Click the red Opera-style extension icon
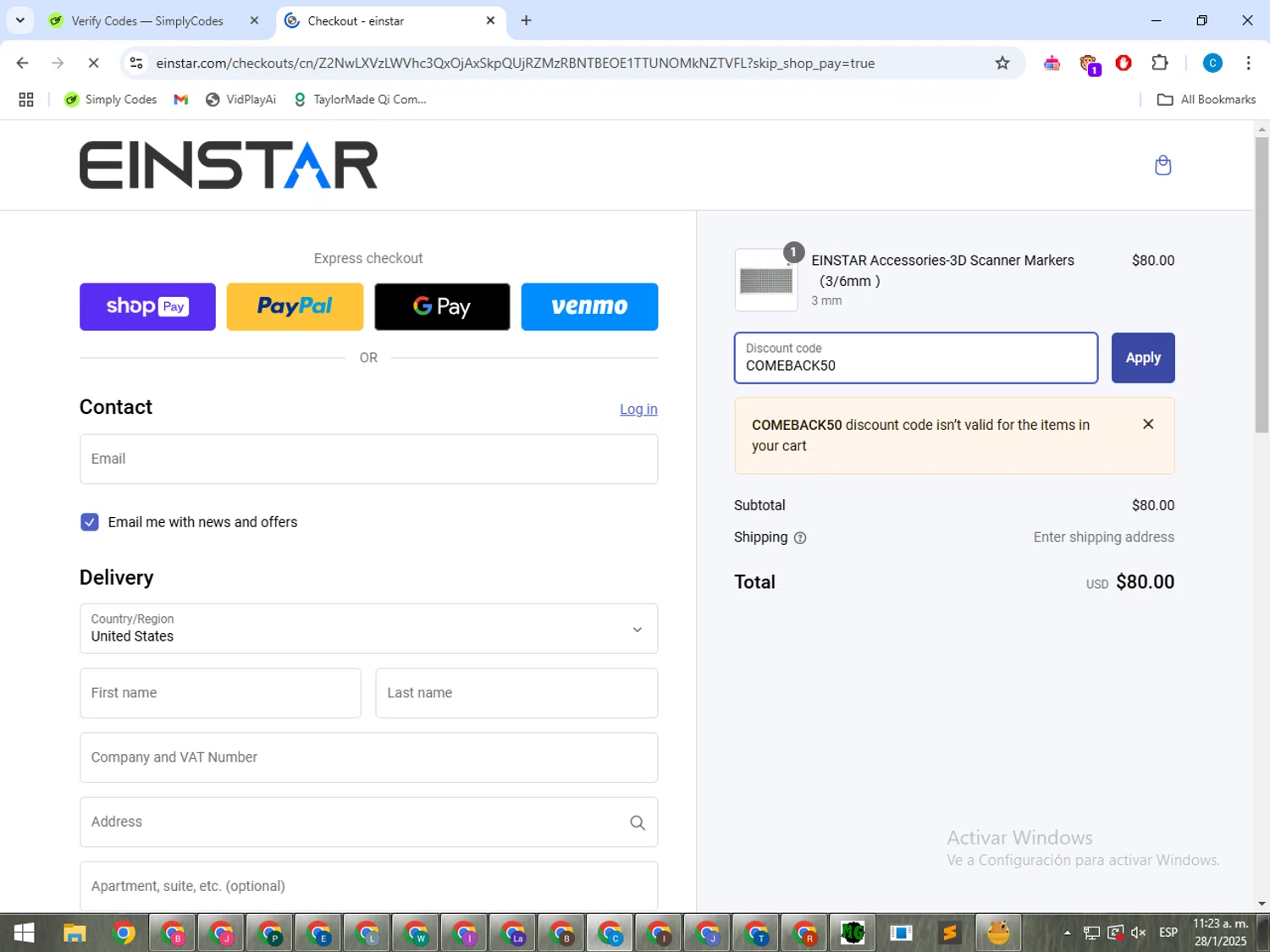 pyautogui.click(x=1124, y=63)
